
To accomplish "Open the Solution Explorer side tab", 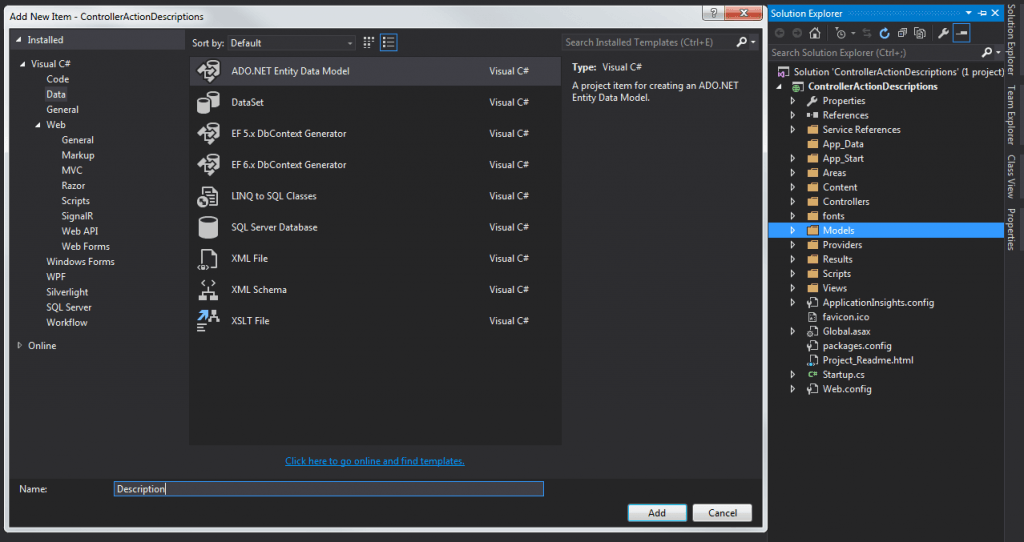I will coord(1011,39).
